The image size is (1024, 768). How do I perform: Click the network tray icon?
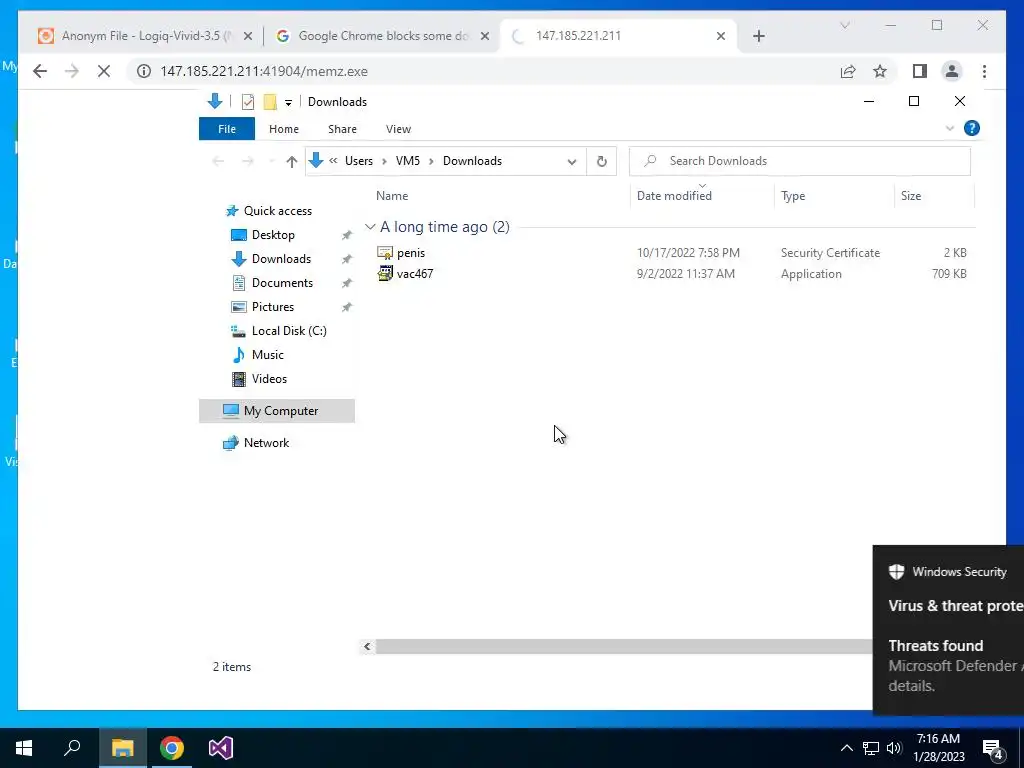[871, 748]
